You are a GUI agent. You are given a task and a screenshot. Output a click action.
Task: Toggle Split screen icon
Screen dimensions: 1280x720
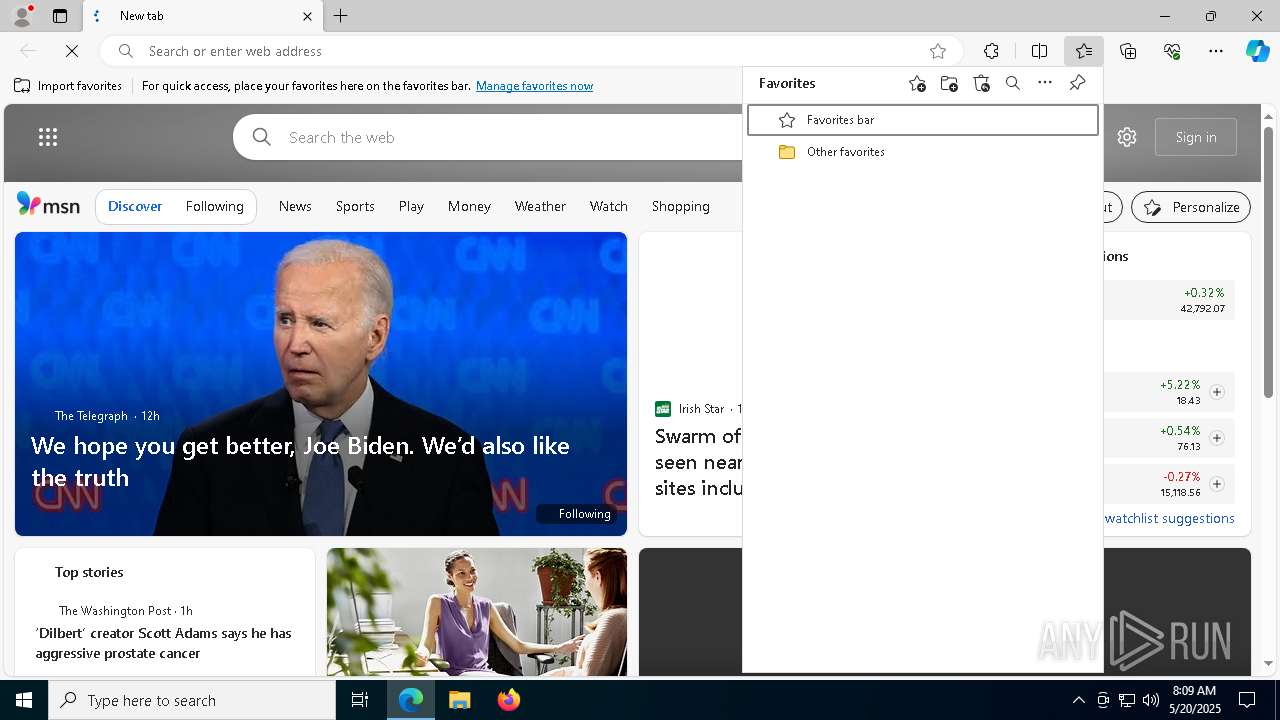1039,51
